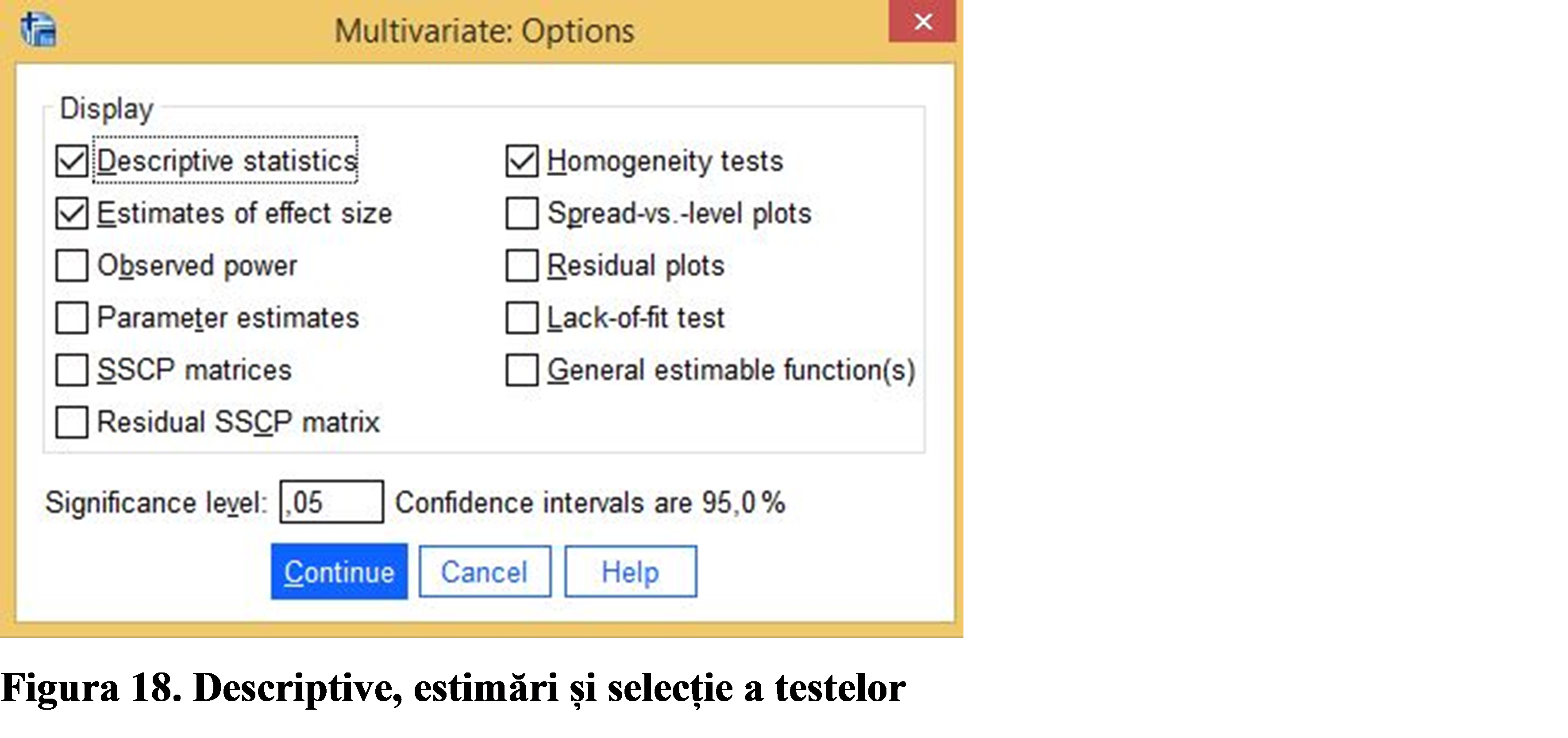
Task: Click the Multivariate: Options title bar
Action: pyautogui.click(x=484, y=31)
